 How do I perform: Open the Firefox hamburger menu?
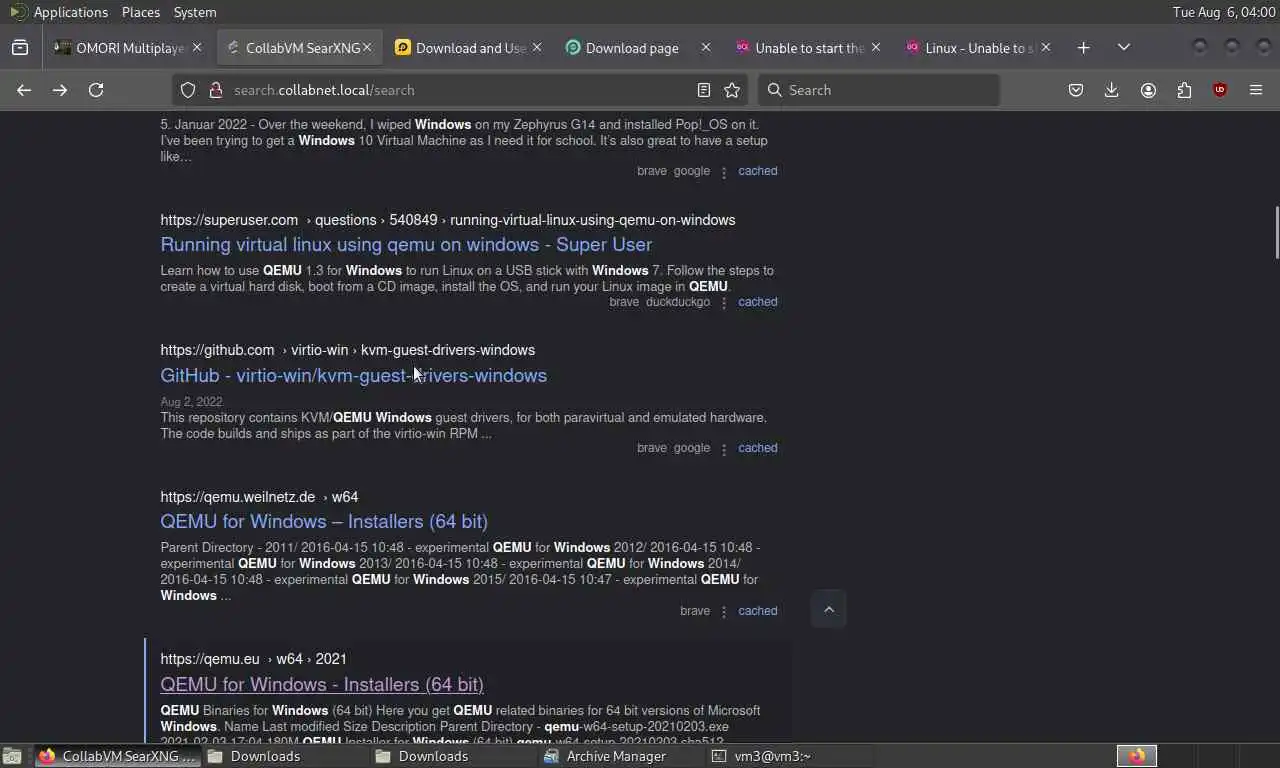coord(1256,90)
